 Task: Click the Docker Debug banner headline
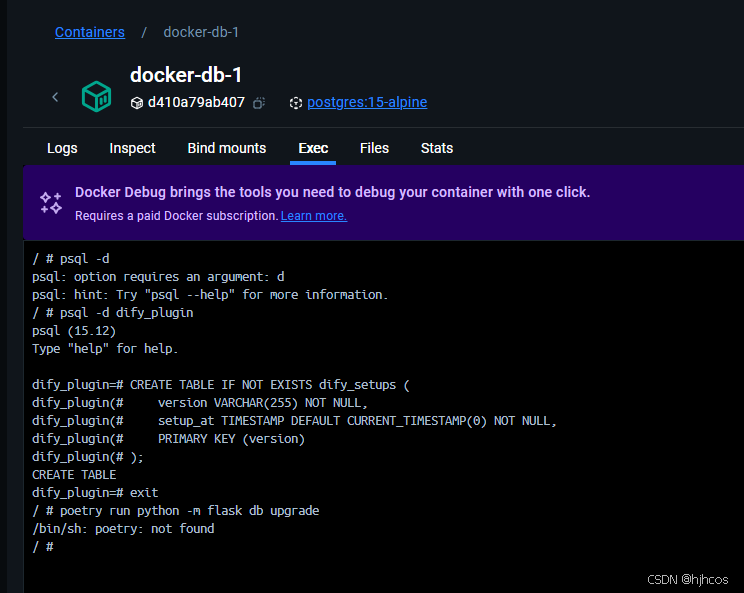pos(332,192)
